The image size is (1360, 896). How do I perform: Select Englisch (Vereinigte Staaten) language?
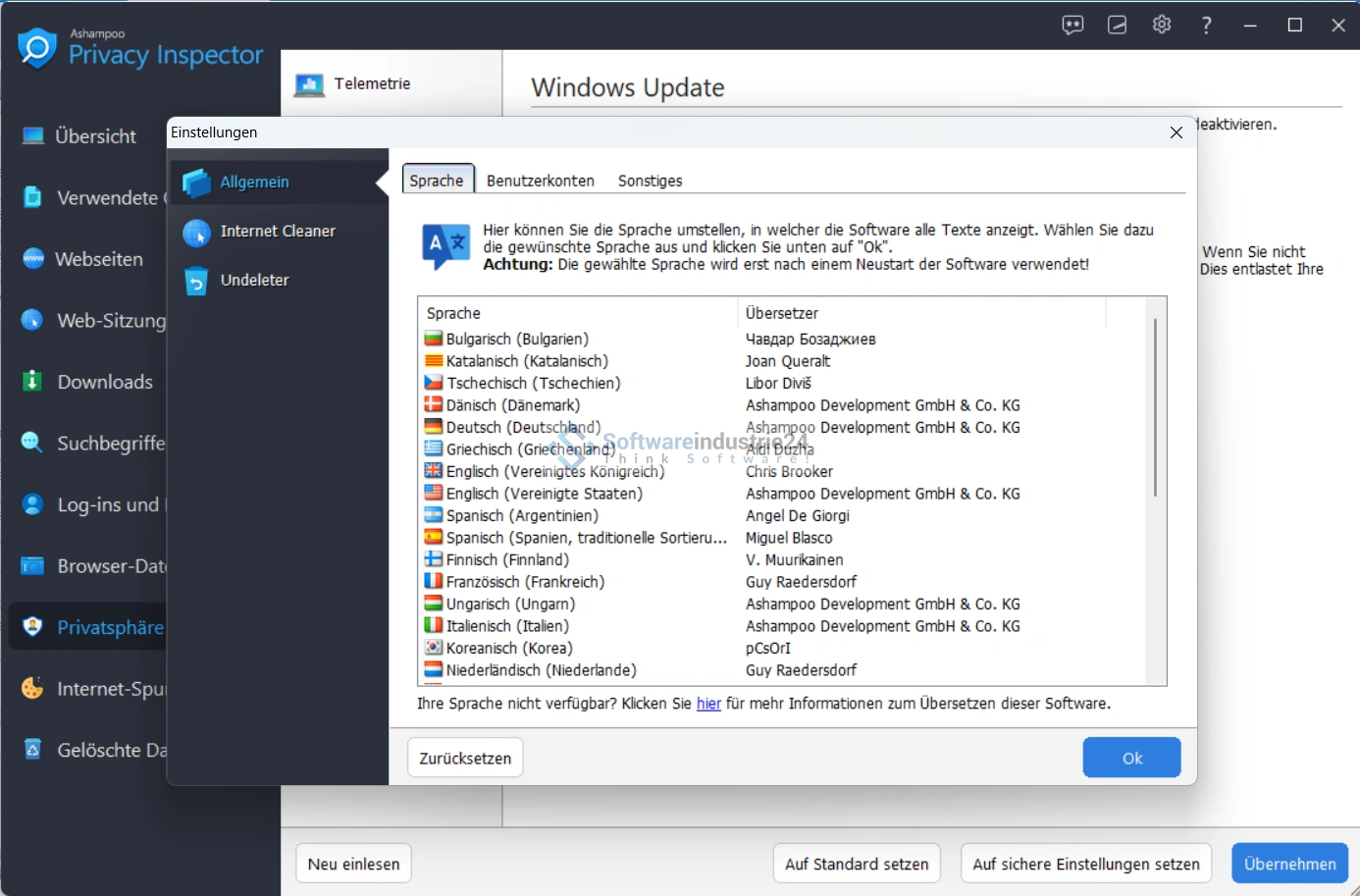pos(544,494)
